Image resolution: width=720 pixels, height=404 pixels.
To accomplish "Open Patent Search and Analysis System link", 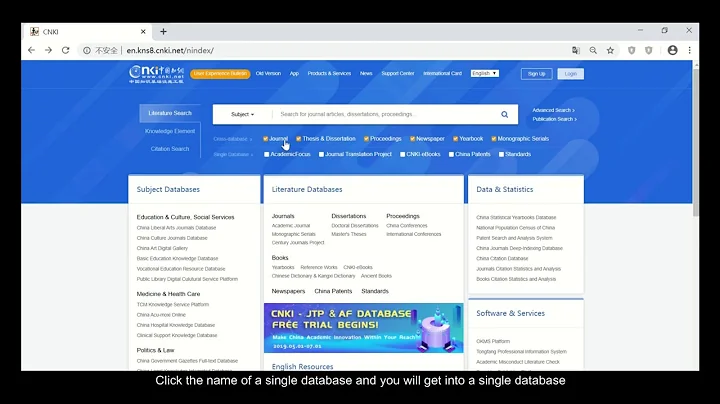I will coord(514,238).
